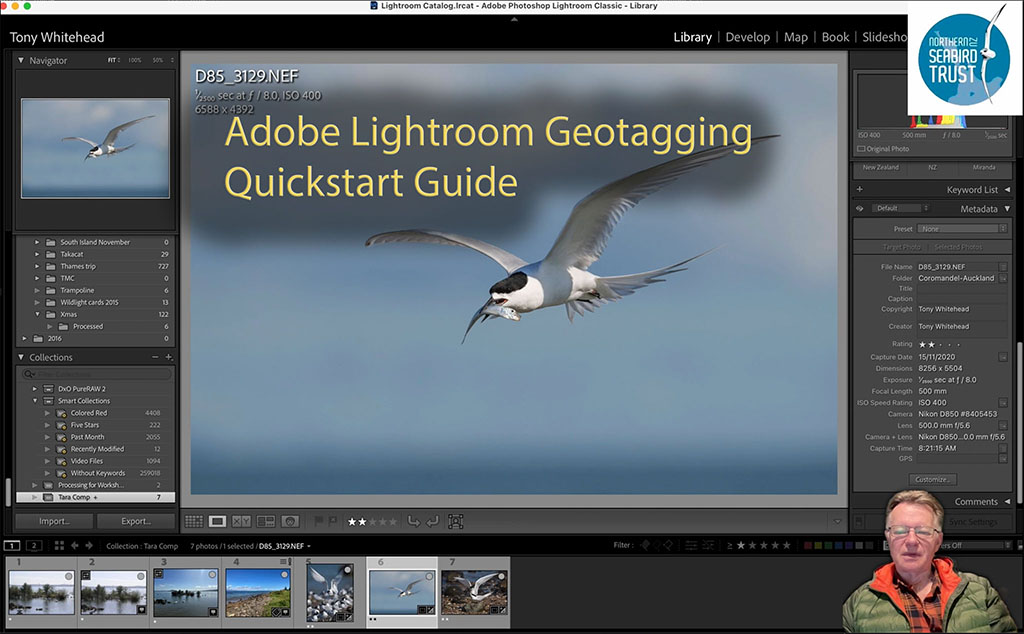Viewport: 1024px width, 634px height.
Task: Click the Export button
Action: [136, 521]
